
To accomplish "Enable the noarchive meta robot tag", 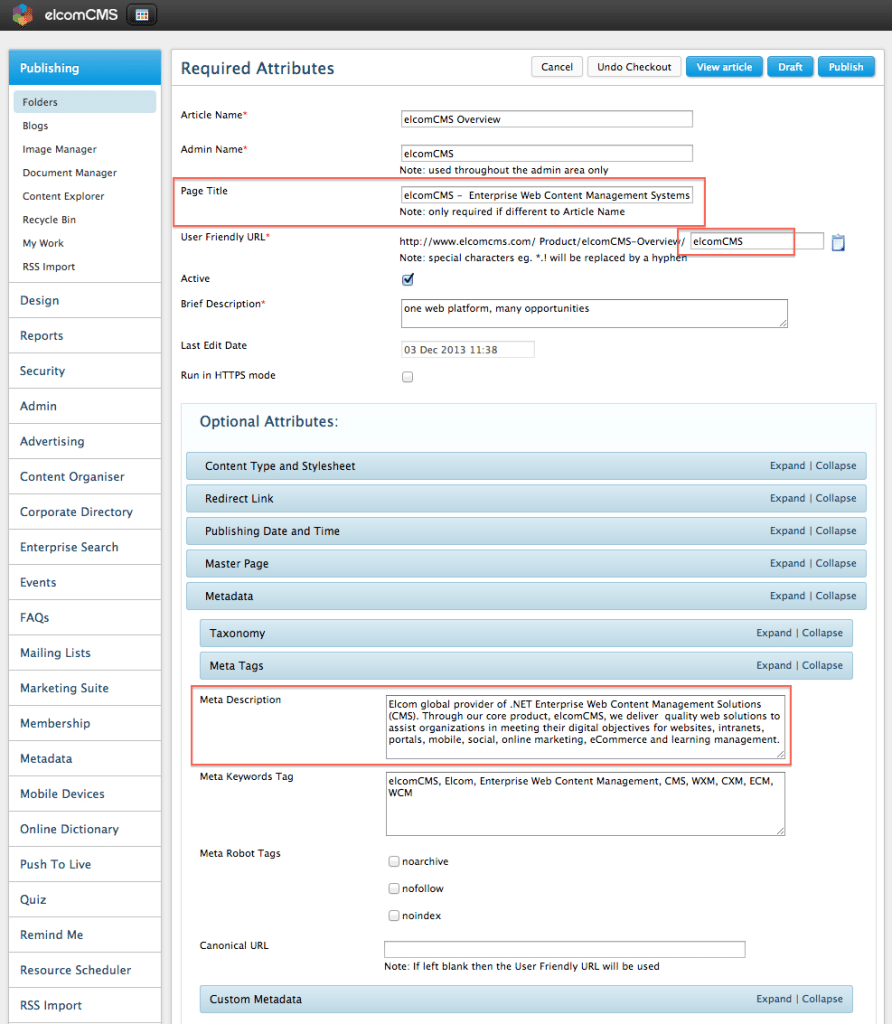I will pos(394,860).
